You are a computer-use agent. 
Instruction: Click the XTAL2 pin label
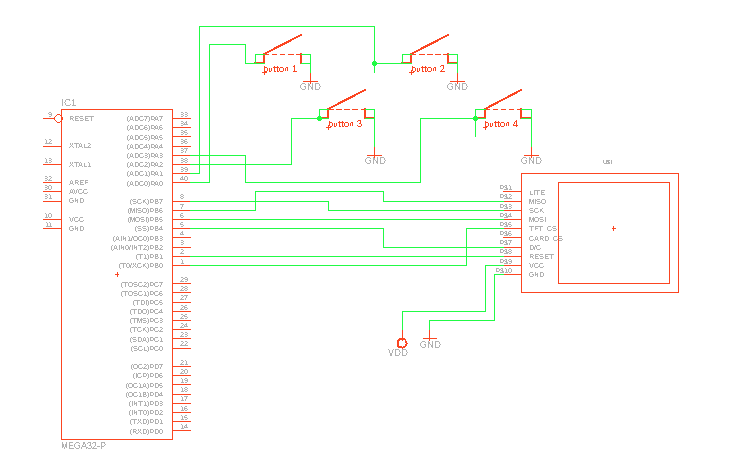[80, 146]
